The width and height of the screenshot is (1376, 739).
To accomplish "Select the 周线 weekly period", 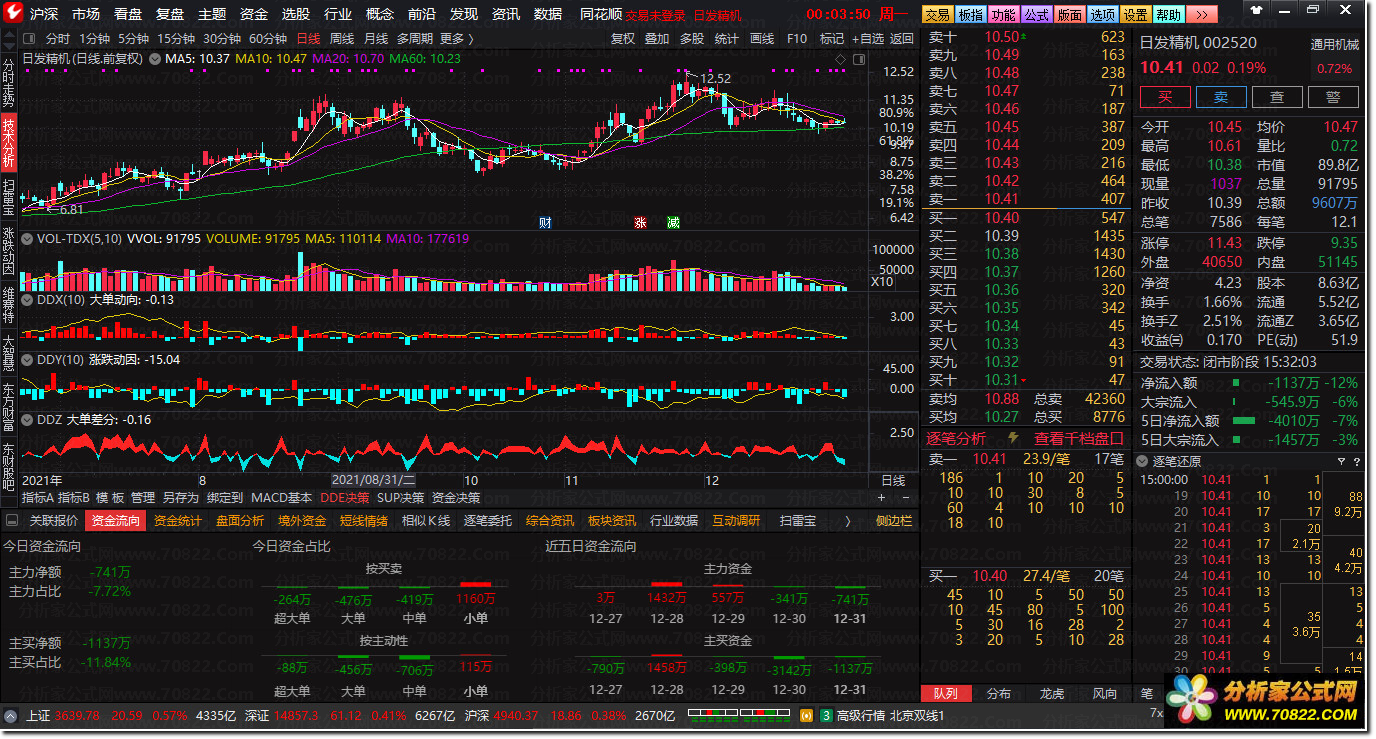I will [x=342, y=39].
